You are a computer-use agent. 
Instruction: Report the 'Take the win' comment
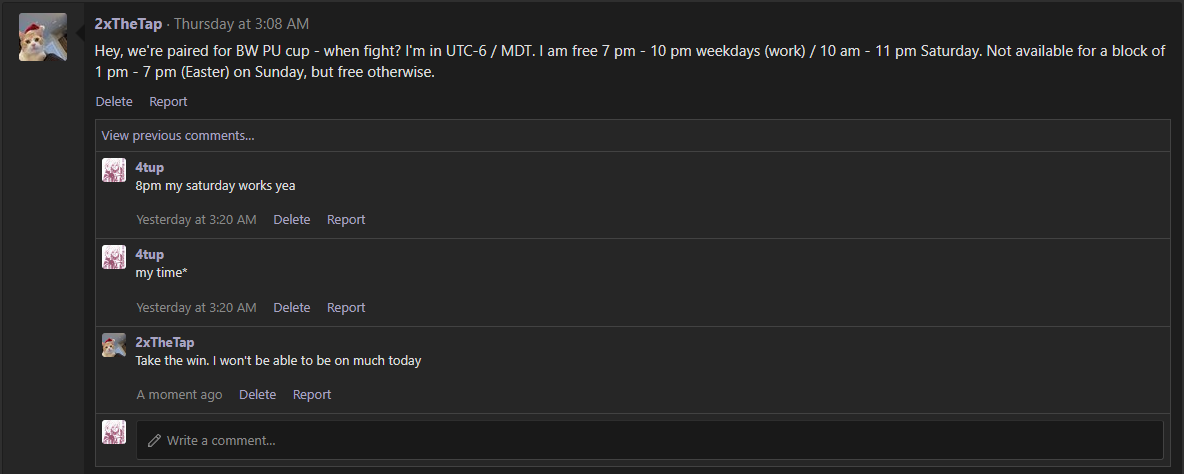312,394
